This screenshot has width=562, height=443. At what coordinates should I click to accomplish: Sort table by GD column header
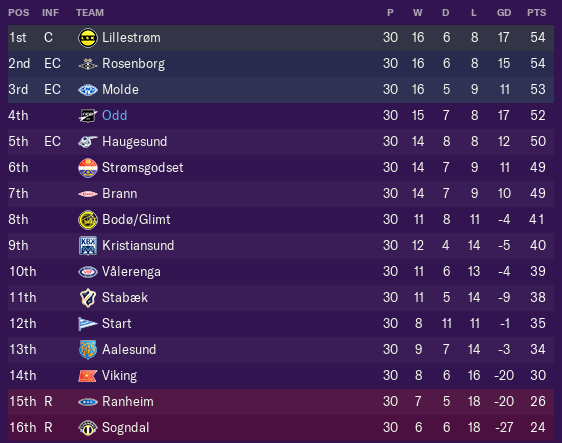(504, 13)
